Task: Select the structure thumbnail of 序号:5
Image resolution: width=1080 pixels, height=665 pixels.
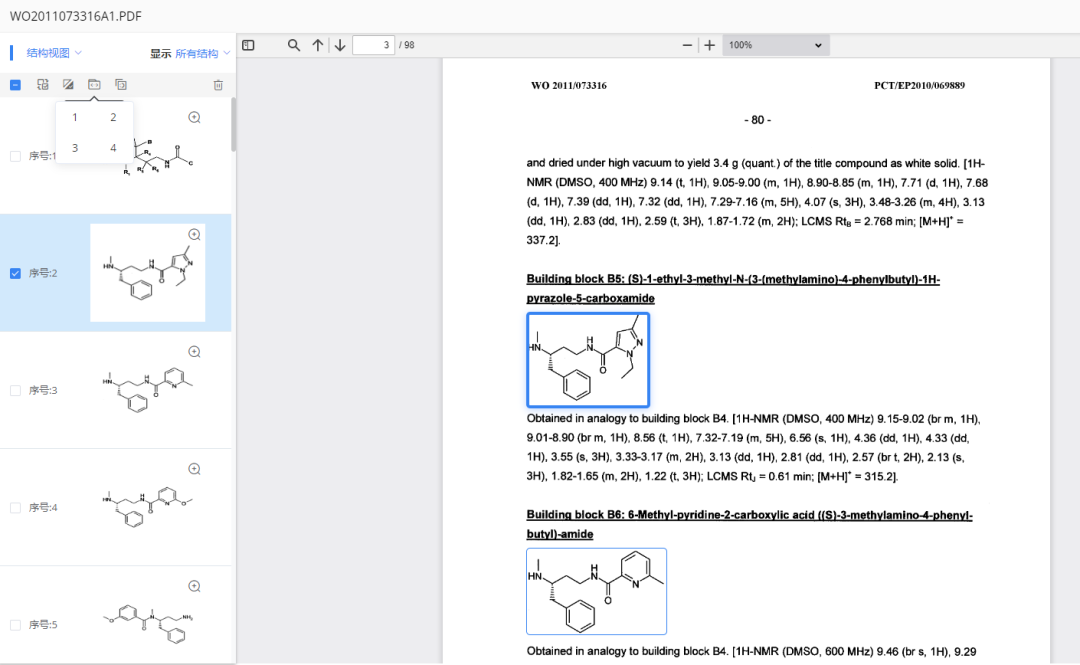Action: 147,624
